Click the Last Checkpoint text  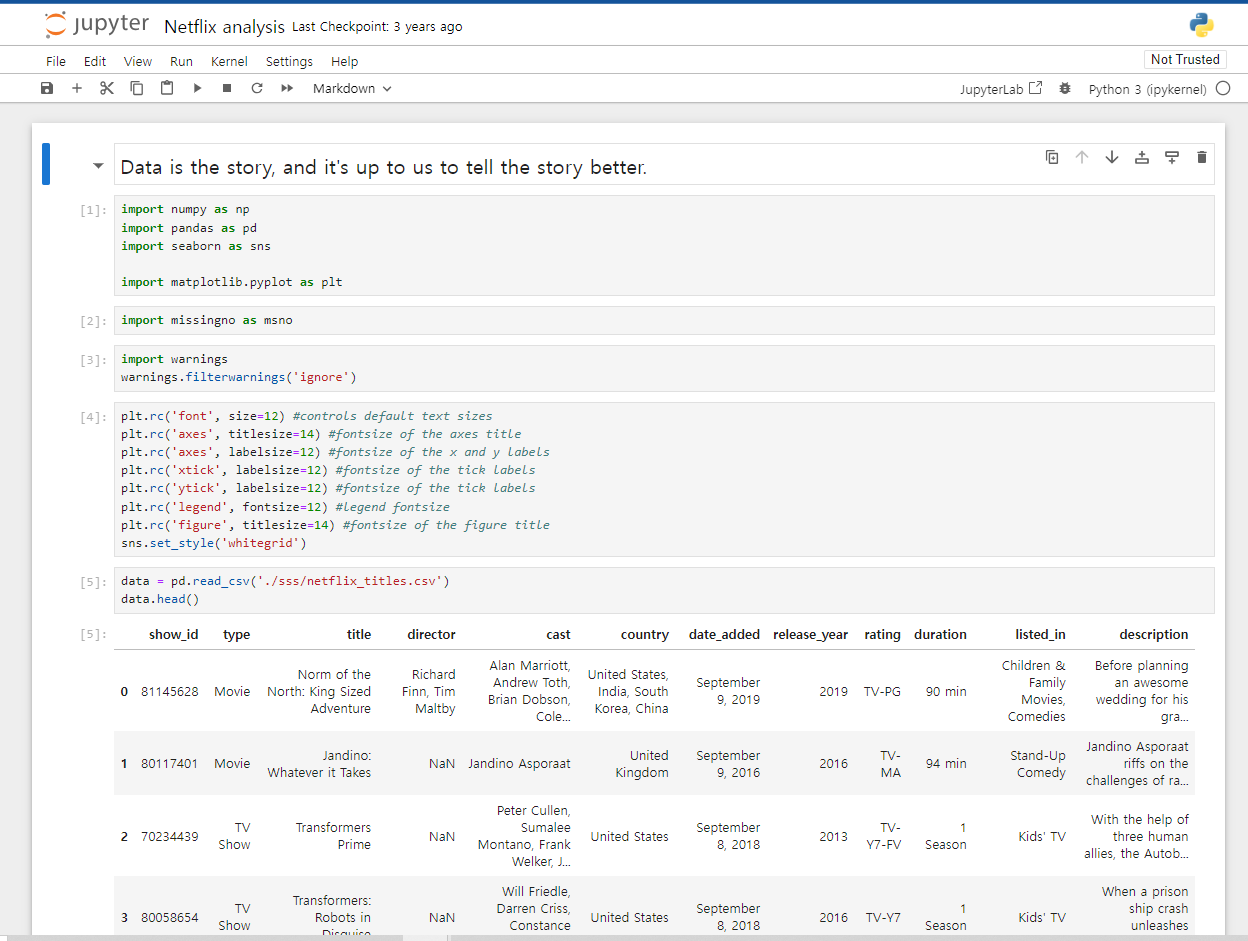(x=377, y=27)
